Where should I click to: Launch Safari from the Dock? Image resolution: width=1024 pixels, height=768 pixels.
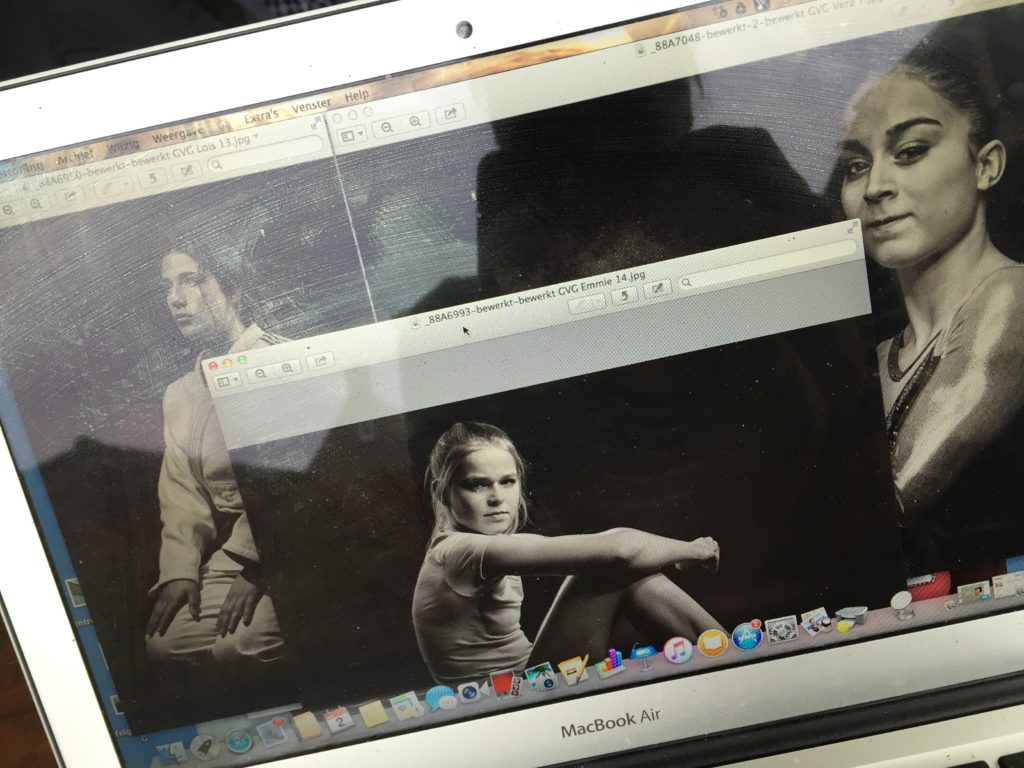(238, 740)
